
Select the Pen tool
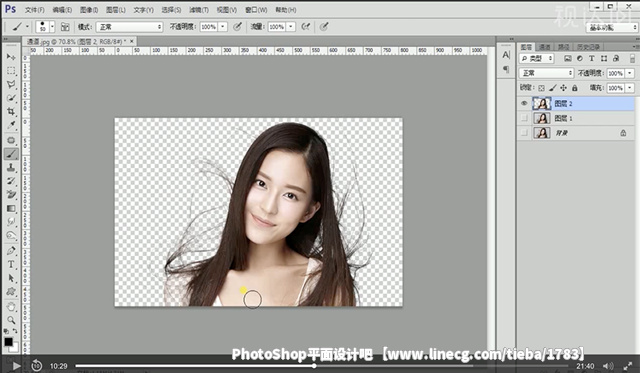[11, 251]
